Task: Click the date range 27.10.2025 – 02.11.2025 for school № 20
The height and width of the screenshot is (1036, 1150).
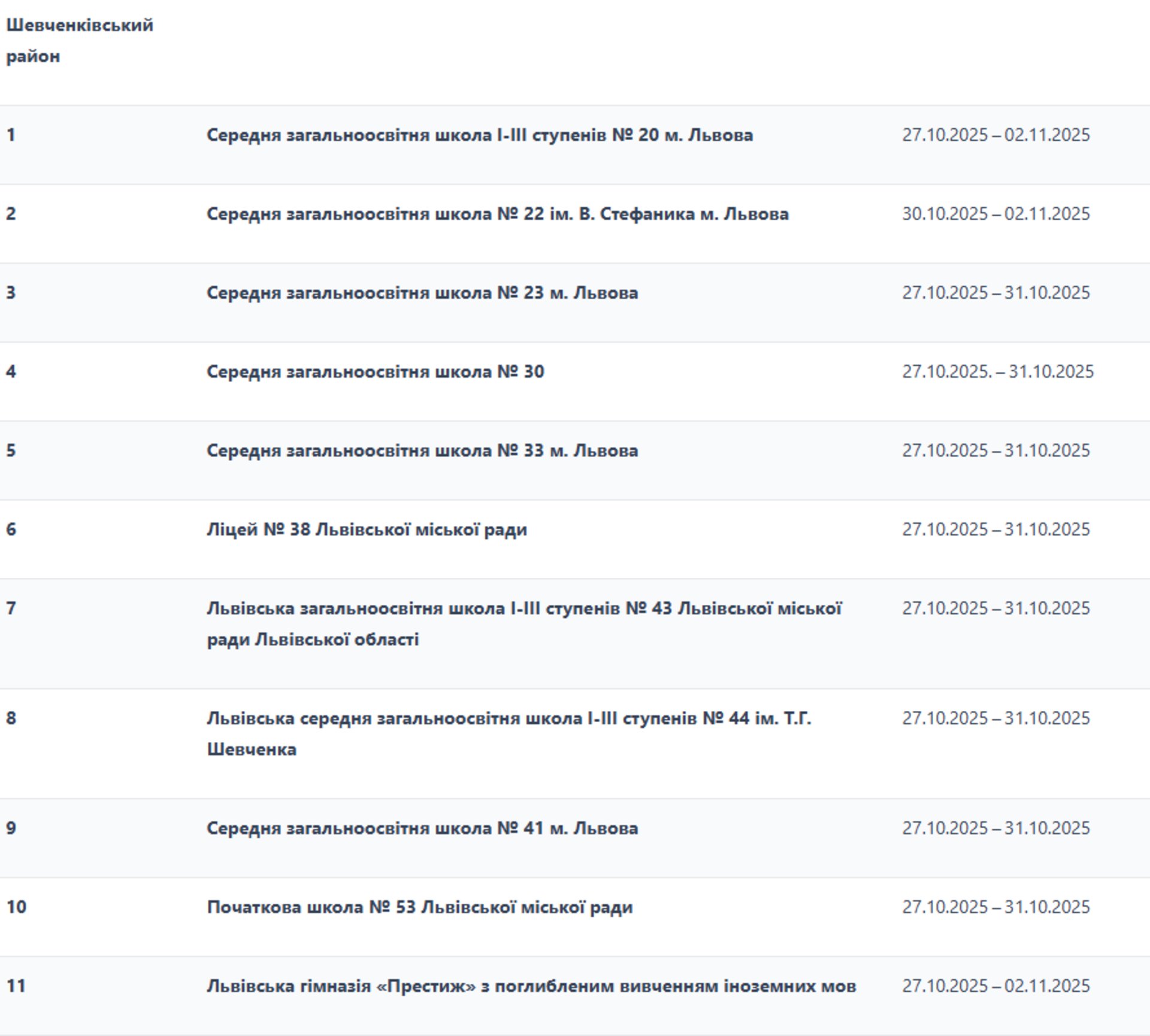Action: (x=995, y=135)
